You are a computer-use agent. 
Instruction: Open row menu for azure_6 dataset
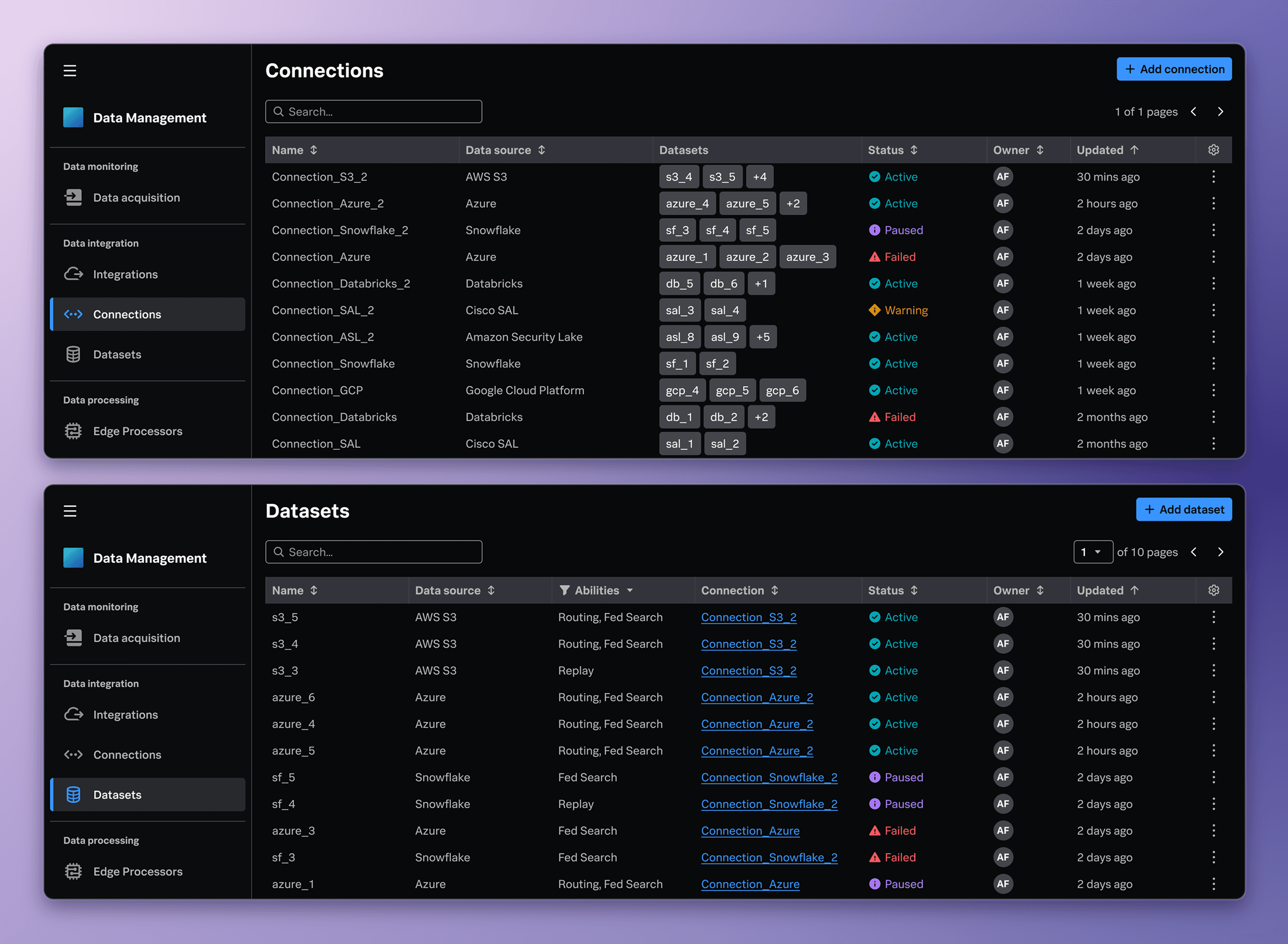pyautogui.click(x=1214, y=697)
